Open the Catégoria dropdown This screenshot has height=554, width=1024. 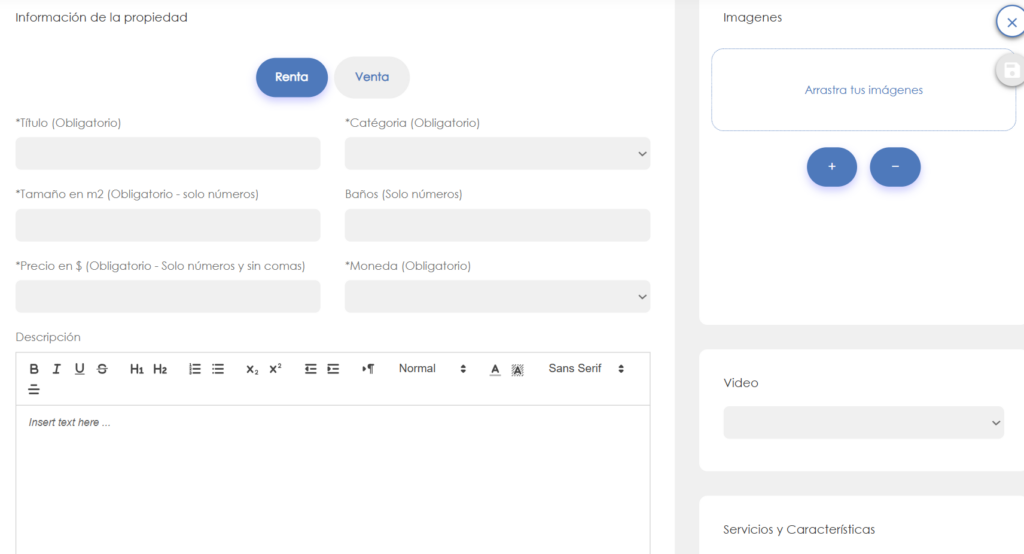pos(497,154)
